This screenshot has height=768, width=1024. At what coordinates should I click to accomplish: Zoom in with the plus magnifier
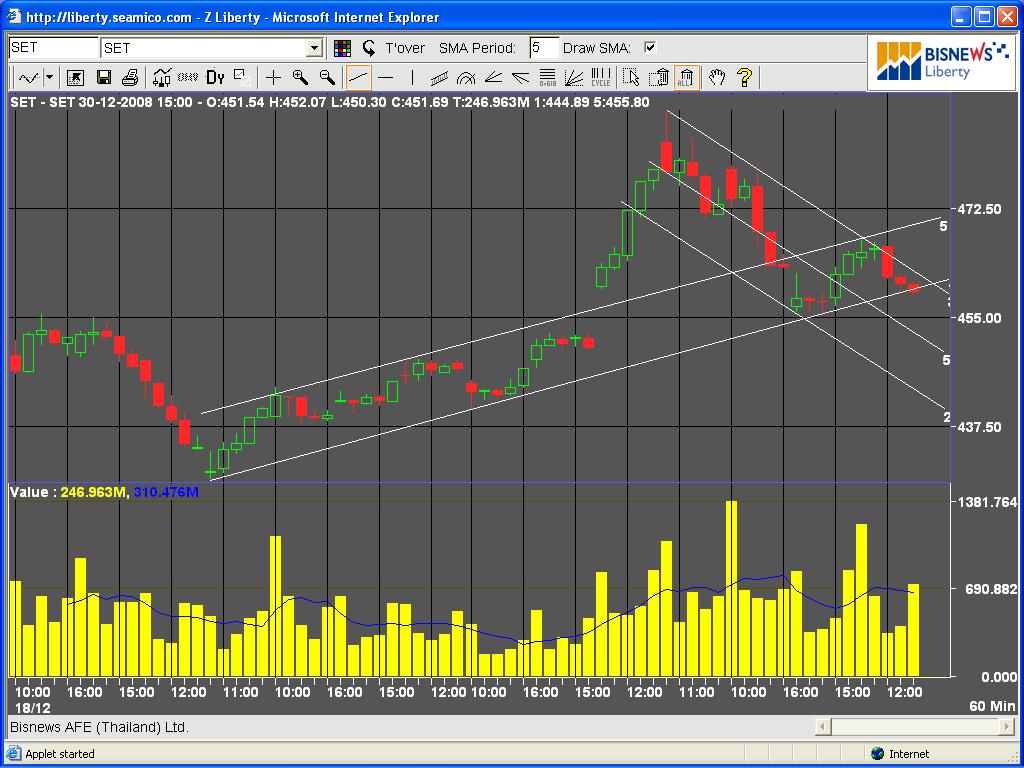[x=300, y=78]
